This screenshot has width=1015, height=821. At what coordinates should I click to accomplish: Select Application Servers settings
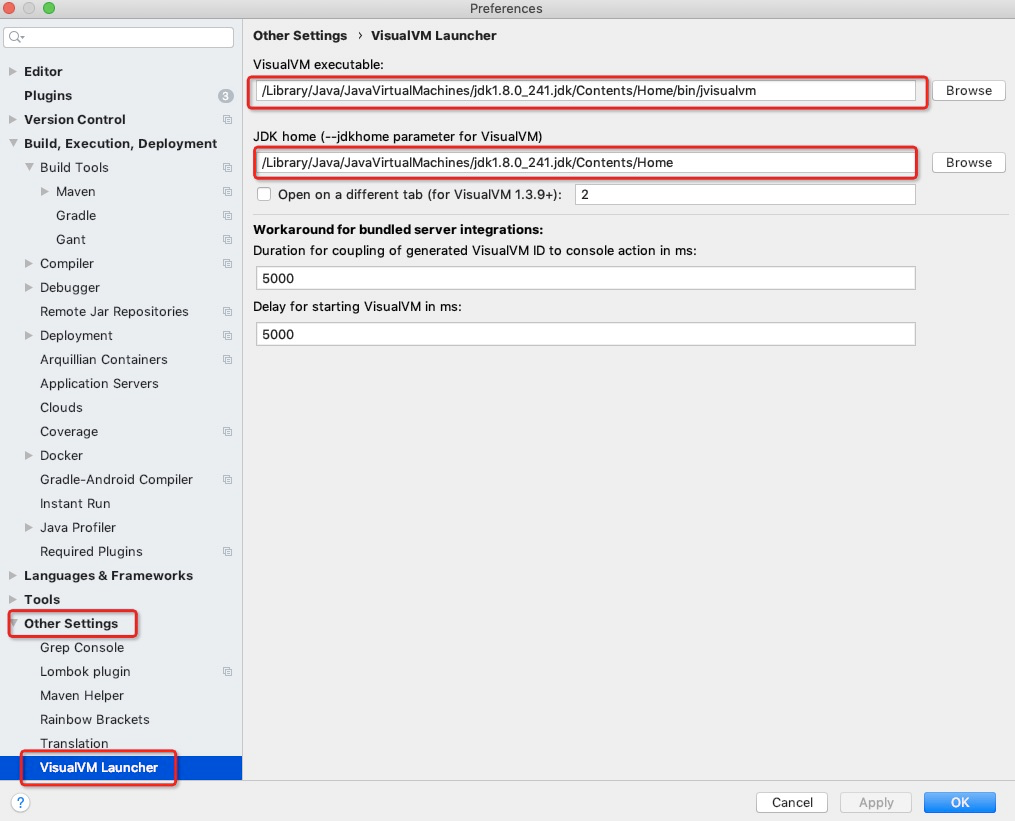pyautogui.click(x=99, y=383)
